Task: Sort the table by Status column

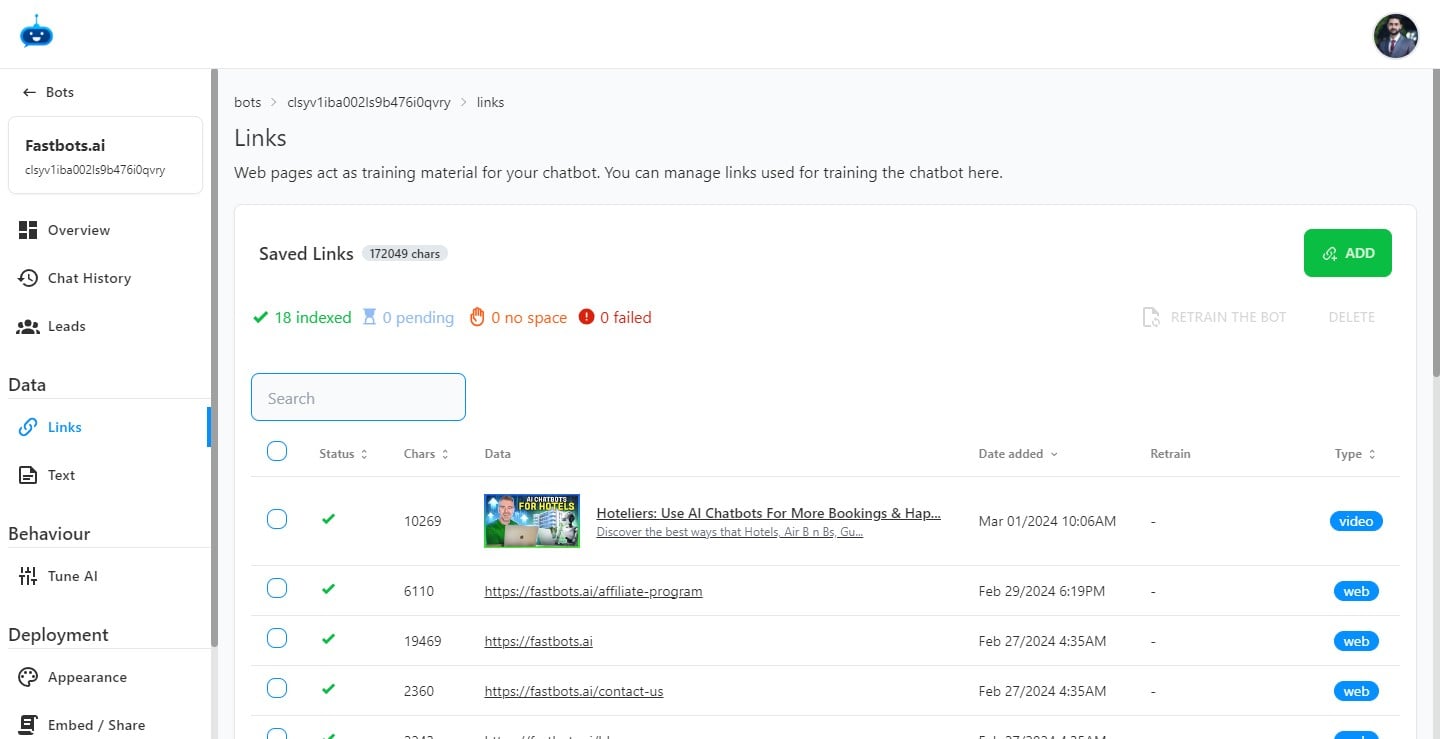Action: pos(364,454)
